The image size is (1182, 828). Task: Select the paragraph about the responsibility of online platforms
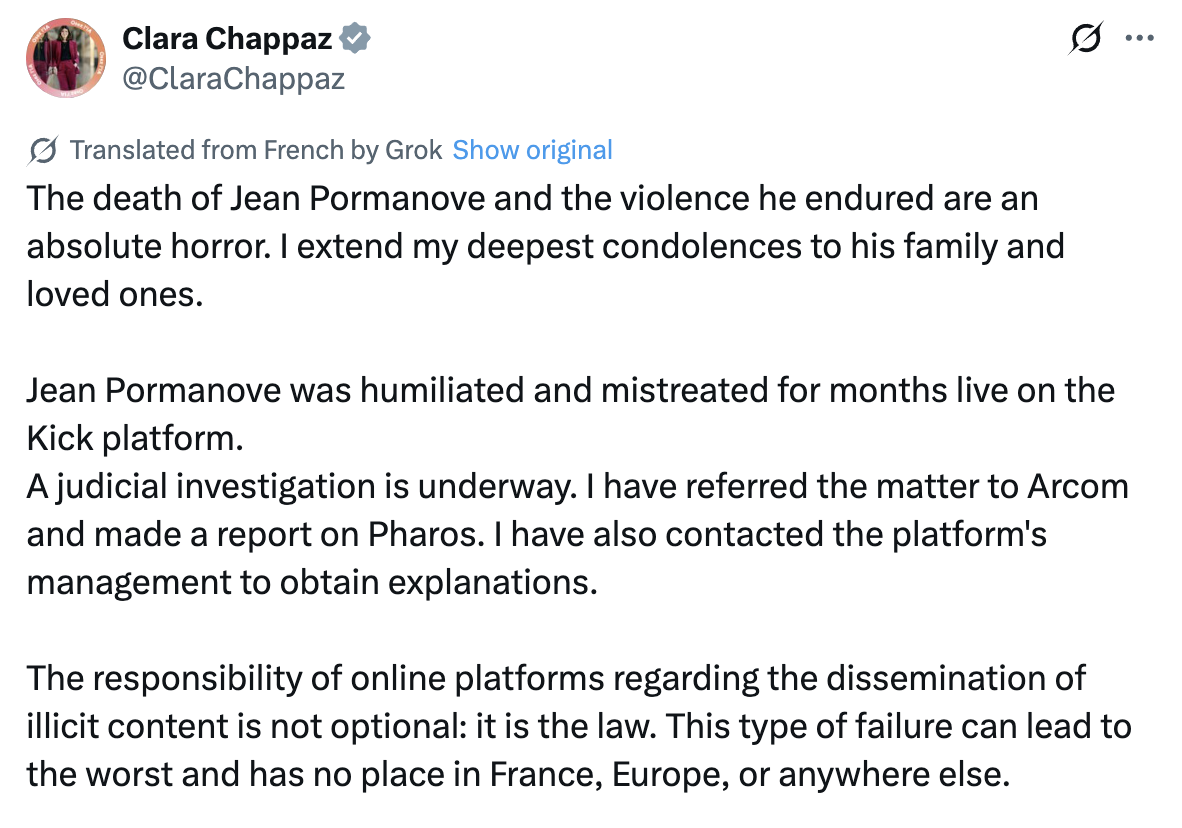pyautogui.click(x=579, y=726)
